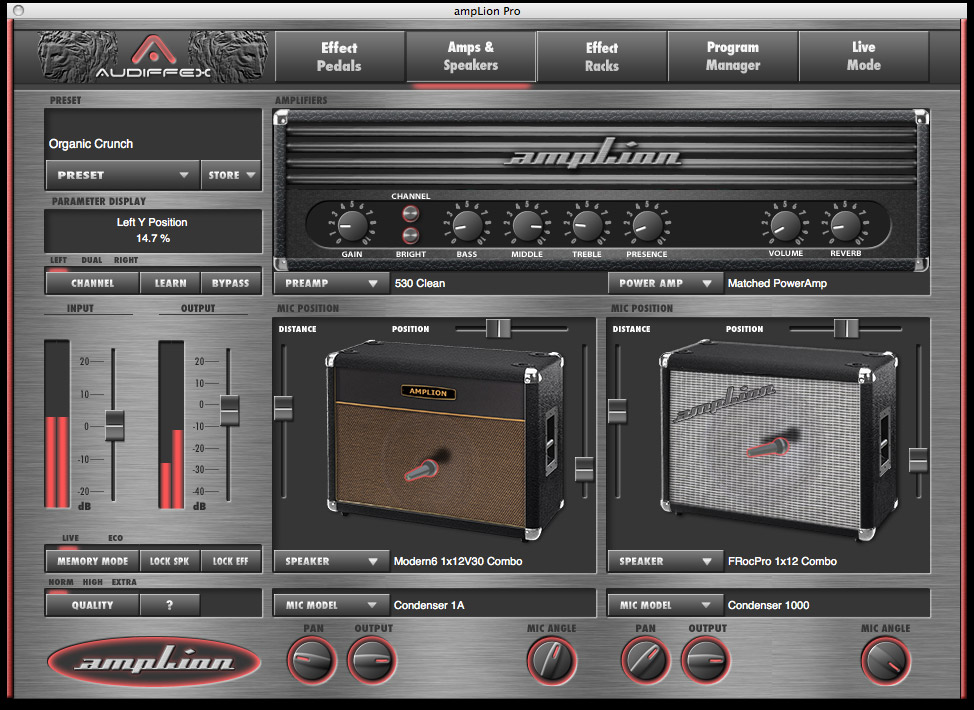Toggle Lock Eff
This screenshot has width=974, height=710.
[230, 561]
